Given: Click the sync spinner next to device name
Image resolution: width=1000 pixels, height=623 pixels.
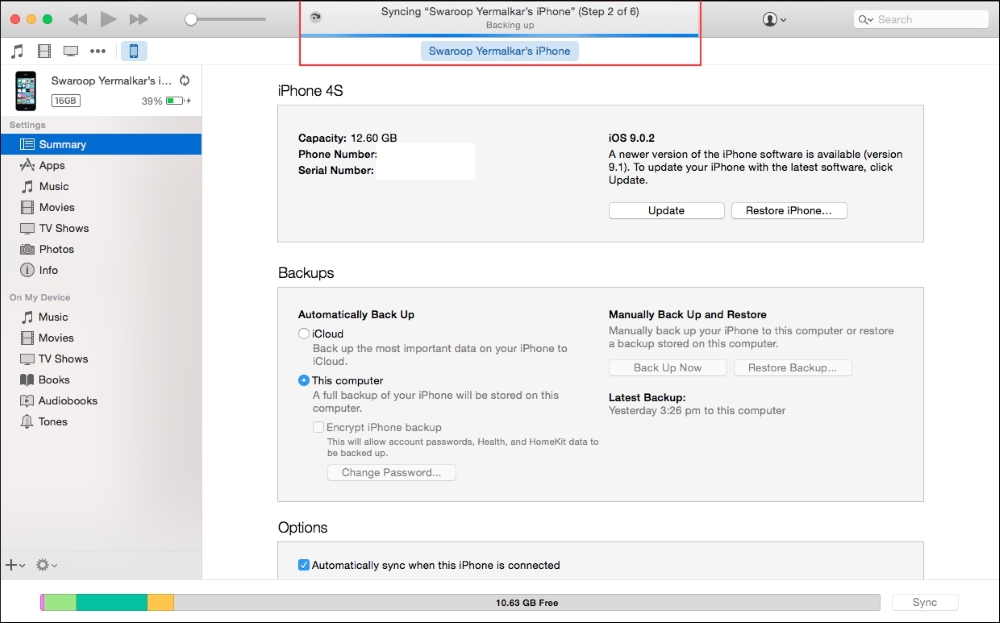Looking at the screenshot, I should coord(184,80).
